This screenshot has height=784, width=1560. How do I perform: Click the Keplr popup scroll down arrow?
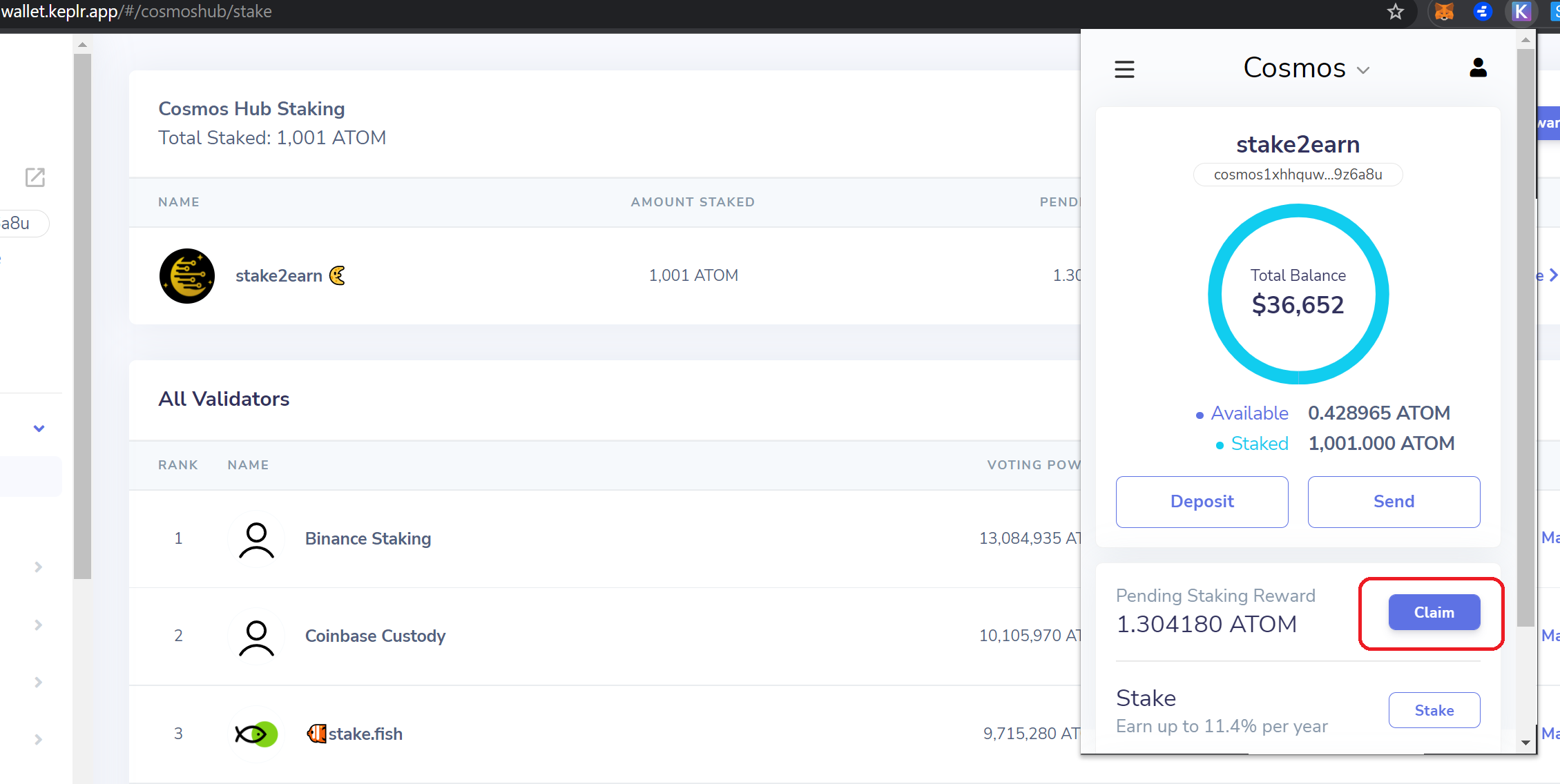(1525, 743)
